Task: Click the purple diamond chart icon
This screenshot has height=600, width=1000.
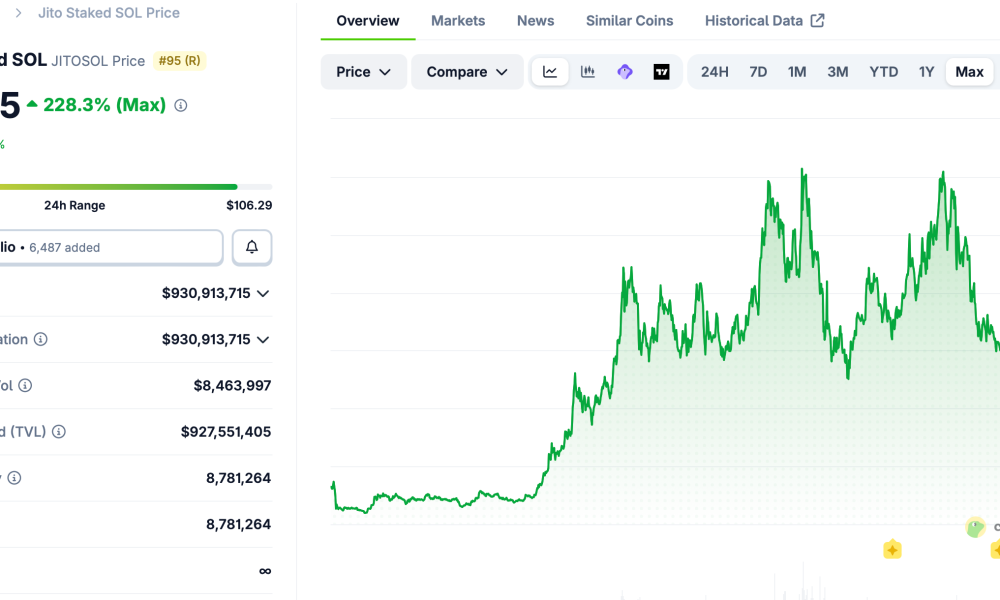Action: pos(625,72)
